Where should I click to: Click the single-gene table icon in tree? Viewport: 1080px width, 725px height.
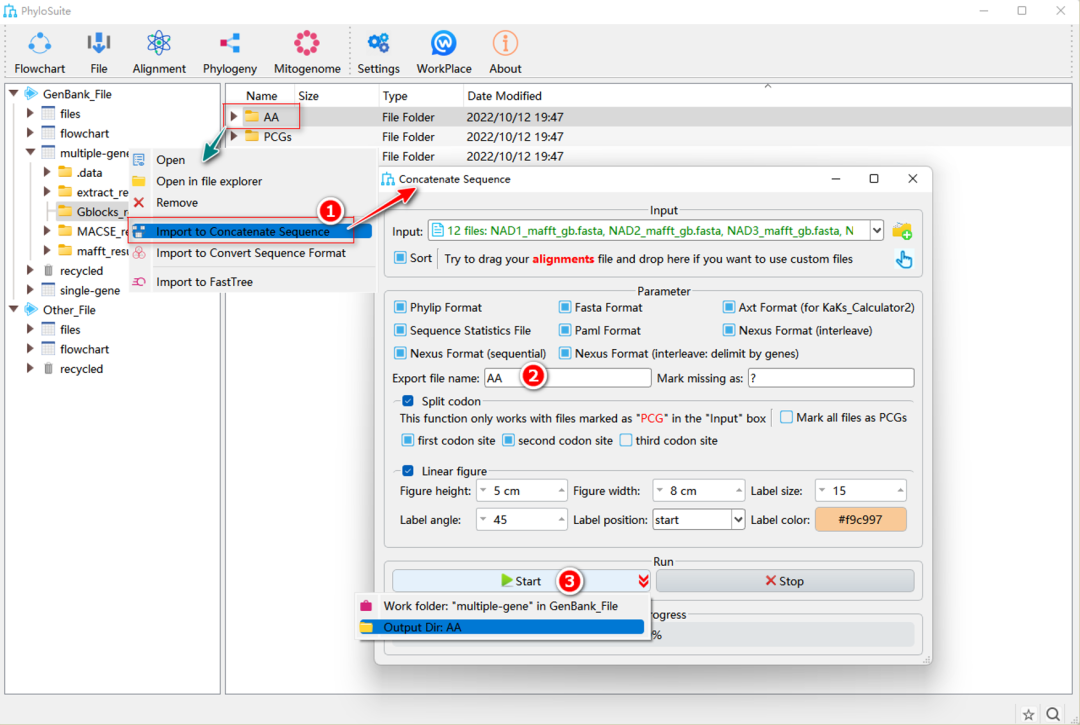pyautogui.click(x=48, y=290)
